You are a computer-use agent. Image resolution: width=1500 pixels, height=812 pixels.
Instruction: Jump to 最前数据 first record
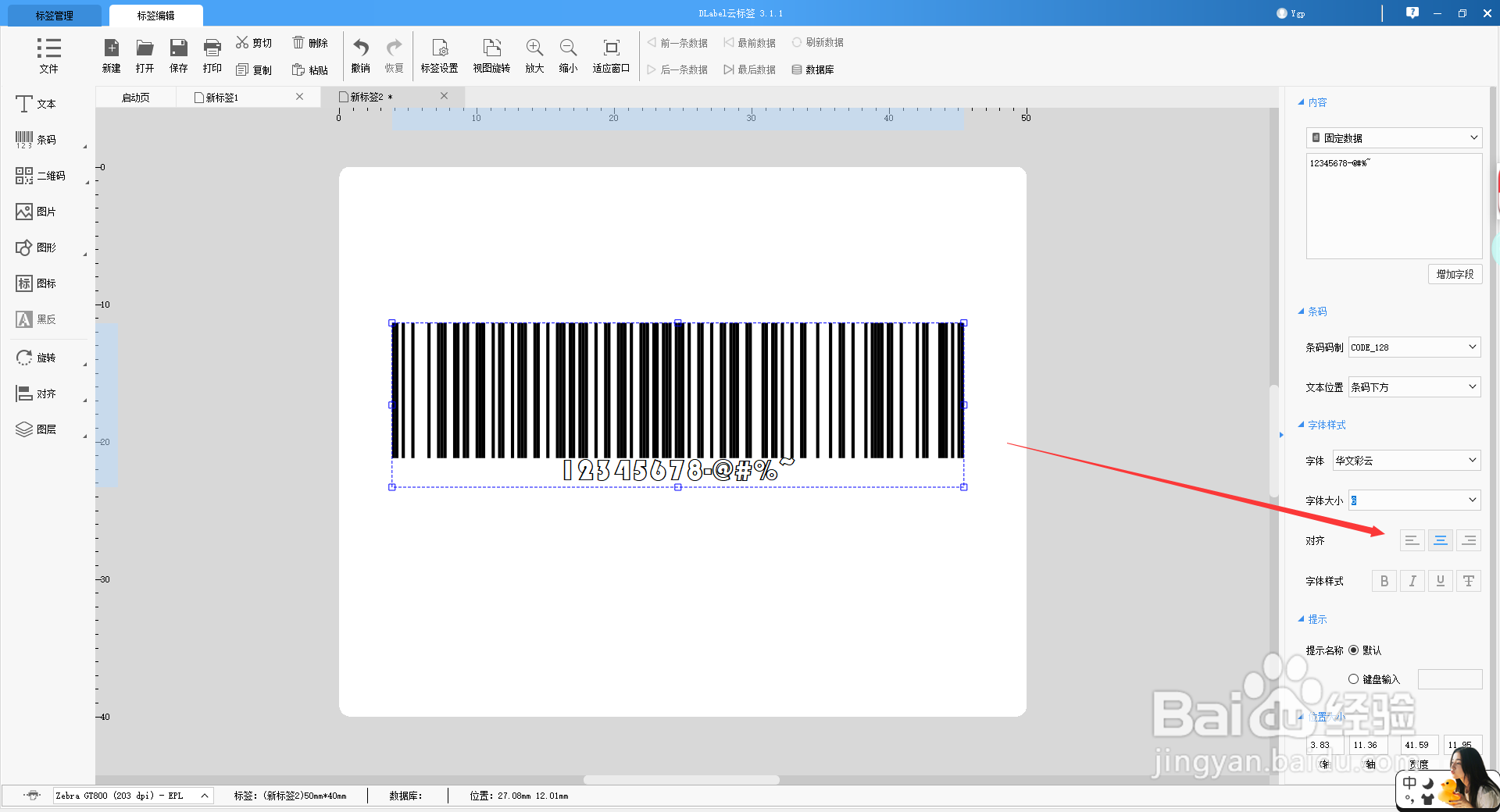(x=749, y=43)
